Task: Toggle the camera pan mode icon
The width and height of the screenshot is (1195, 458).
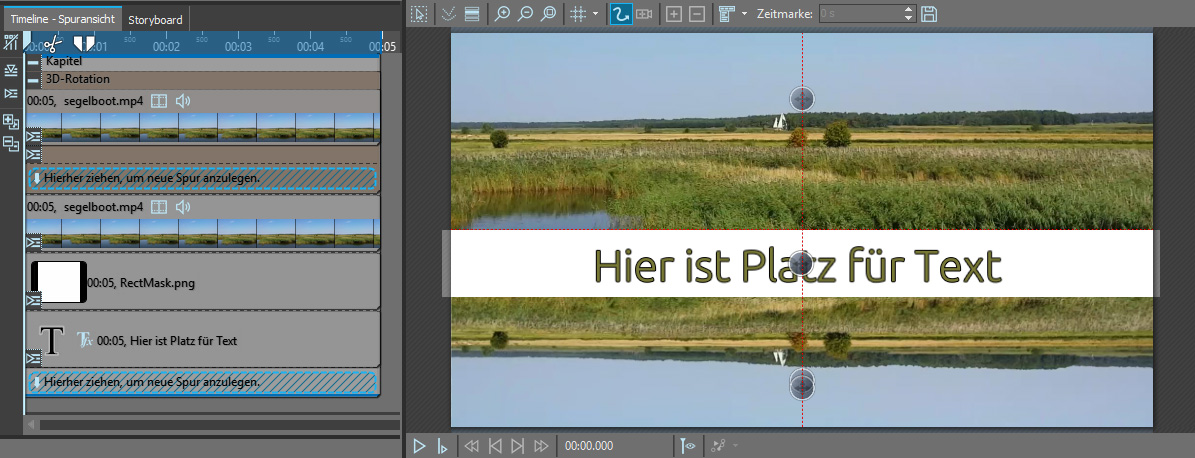Action: coord(645,14)
